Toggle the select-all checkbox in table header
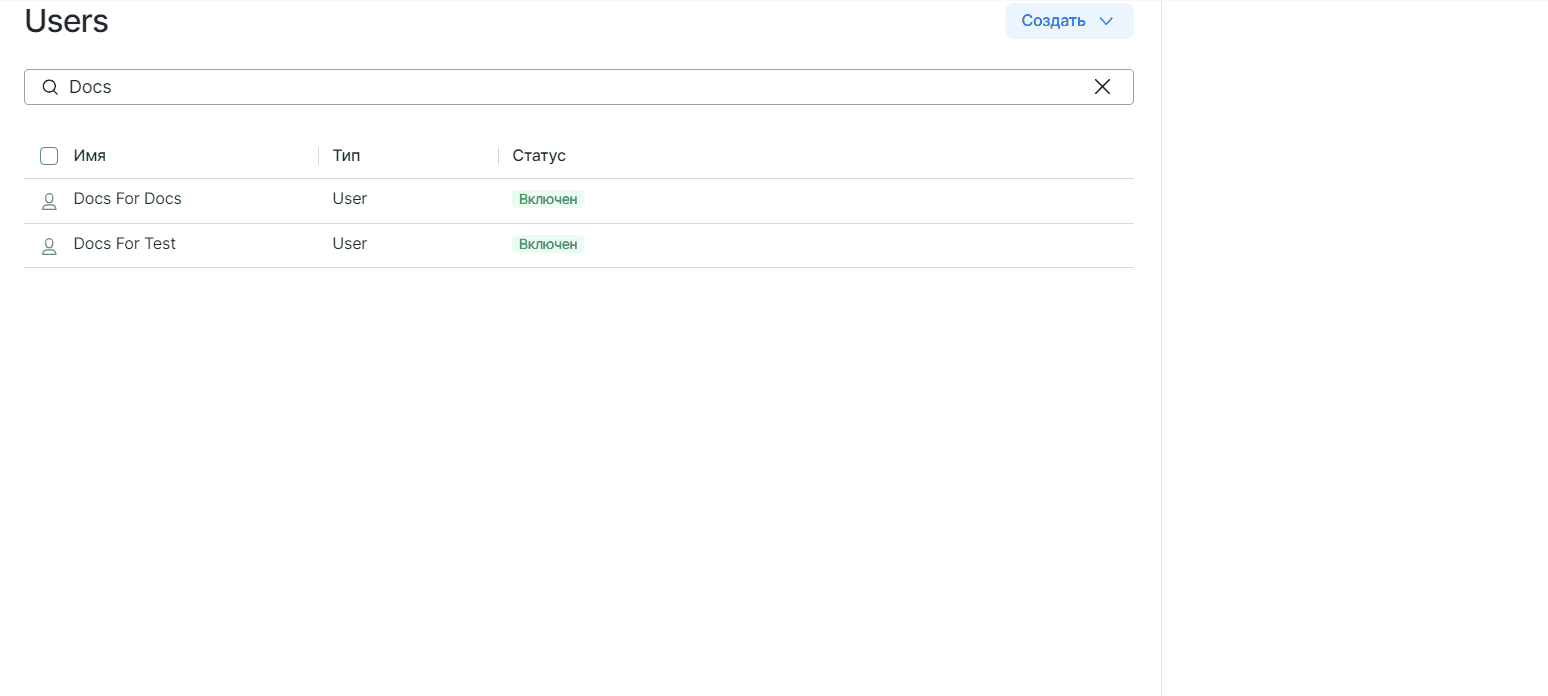This screenshot has height=696, width=1548. (x=49, y=156)
